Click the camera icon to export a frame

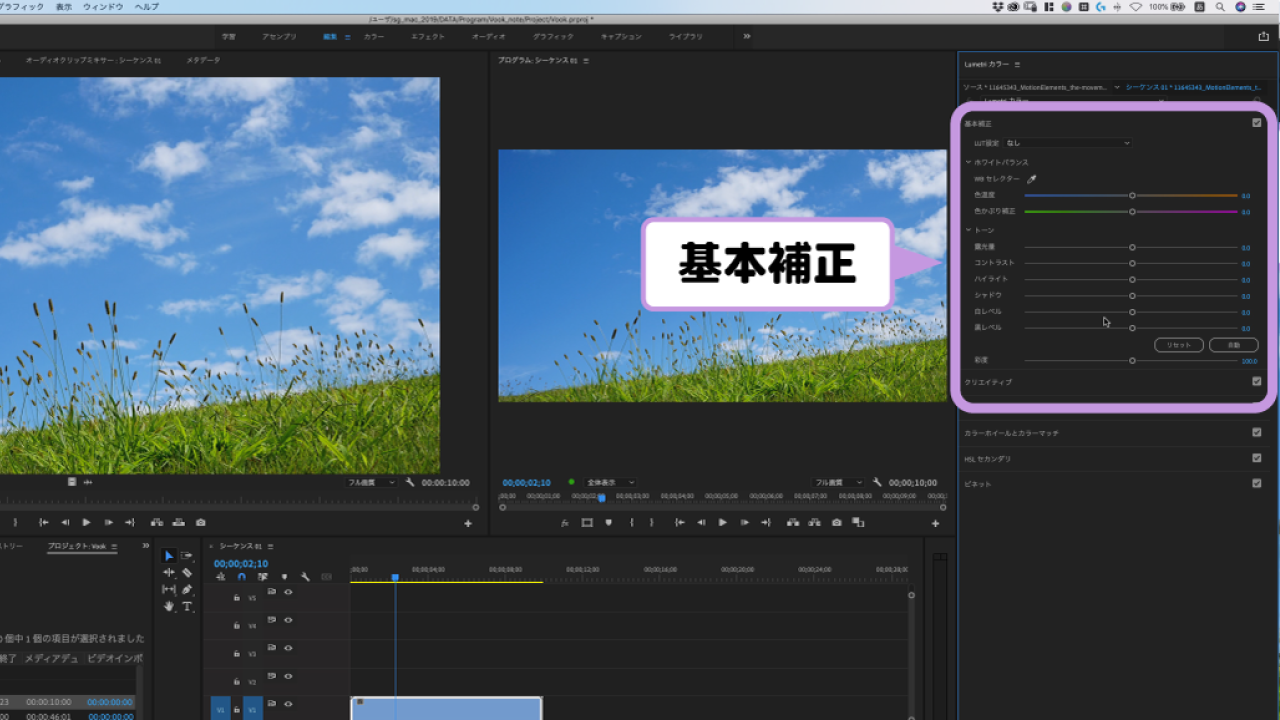pyautogui.click(x=836, y=522)
